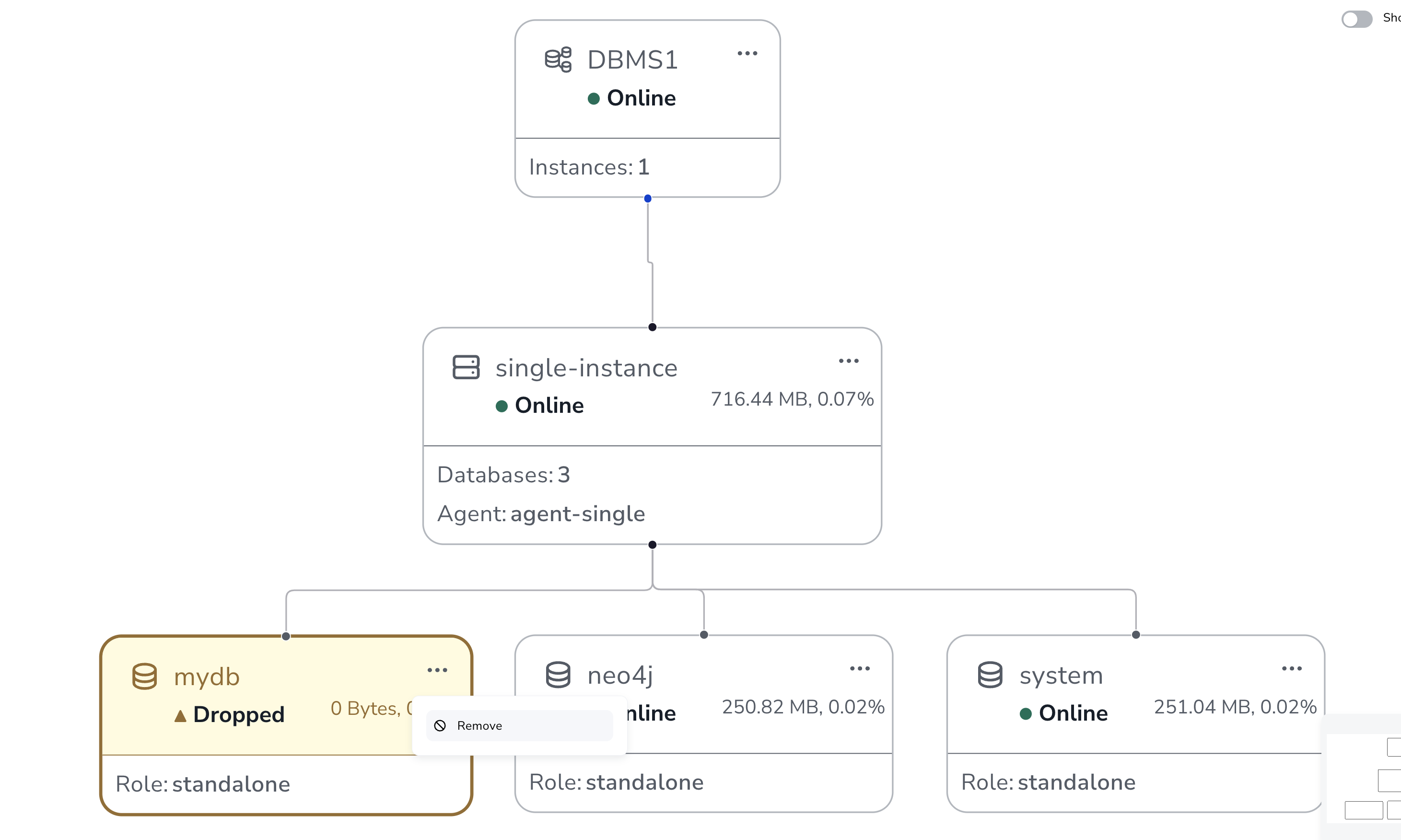
Task: Click the Dropped status label on mydb
Action: pyautogui.click(x=239, y=715)
